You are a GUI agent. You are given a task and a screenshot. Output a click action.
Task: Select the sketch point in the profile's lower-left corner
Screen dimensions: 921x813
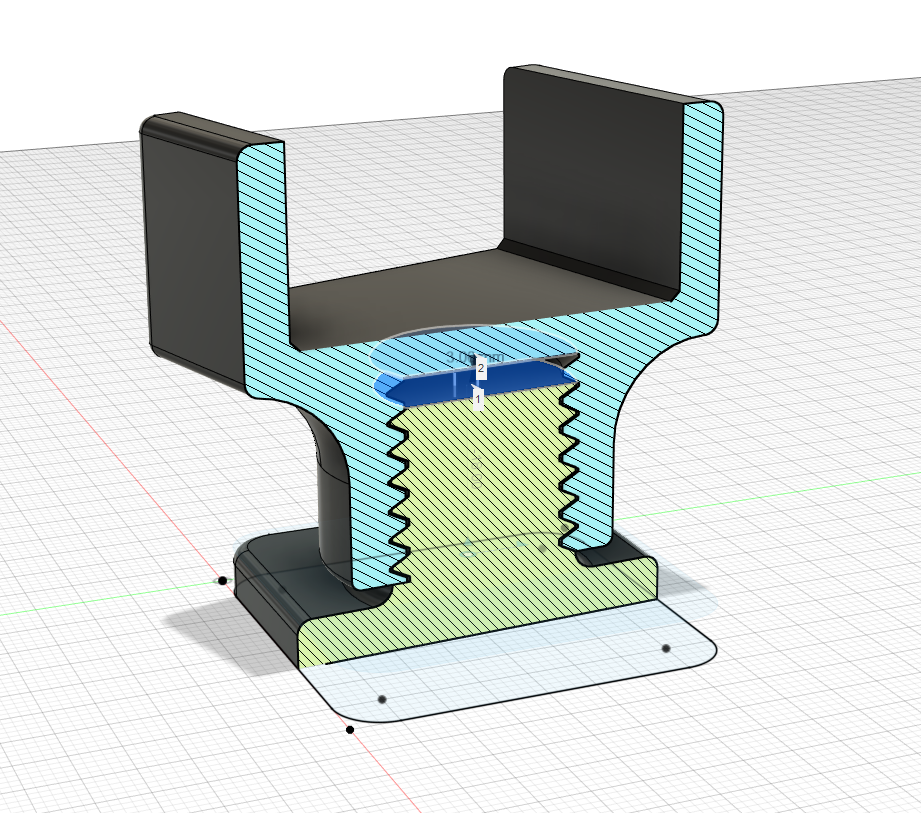(382, 699)
